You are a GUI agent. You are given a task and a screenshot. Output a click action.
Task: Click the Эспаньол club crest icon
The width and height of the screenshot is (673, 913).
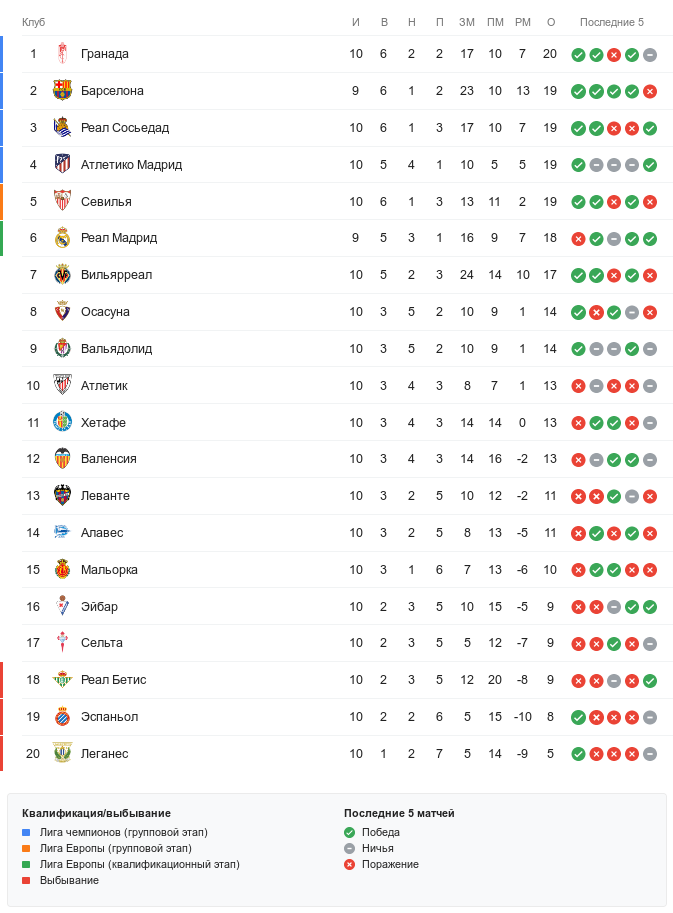tap(62, 717)
